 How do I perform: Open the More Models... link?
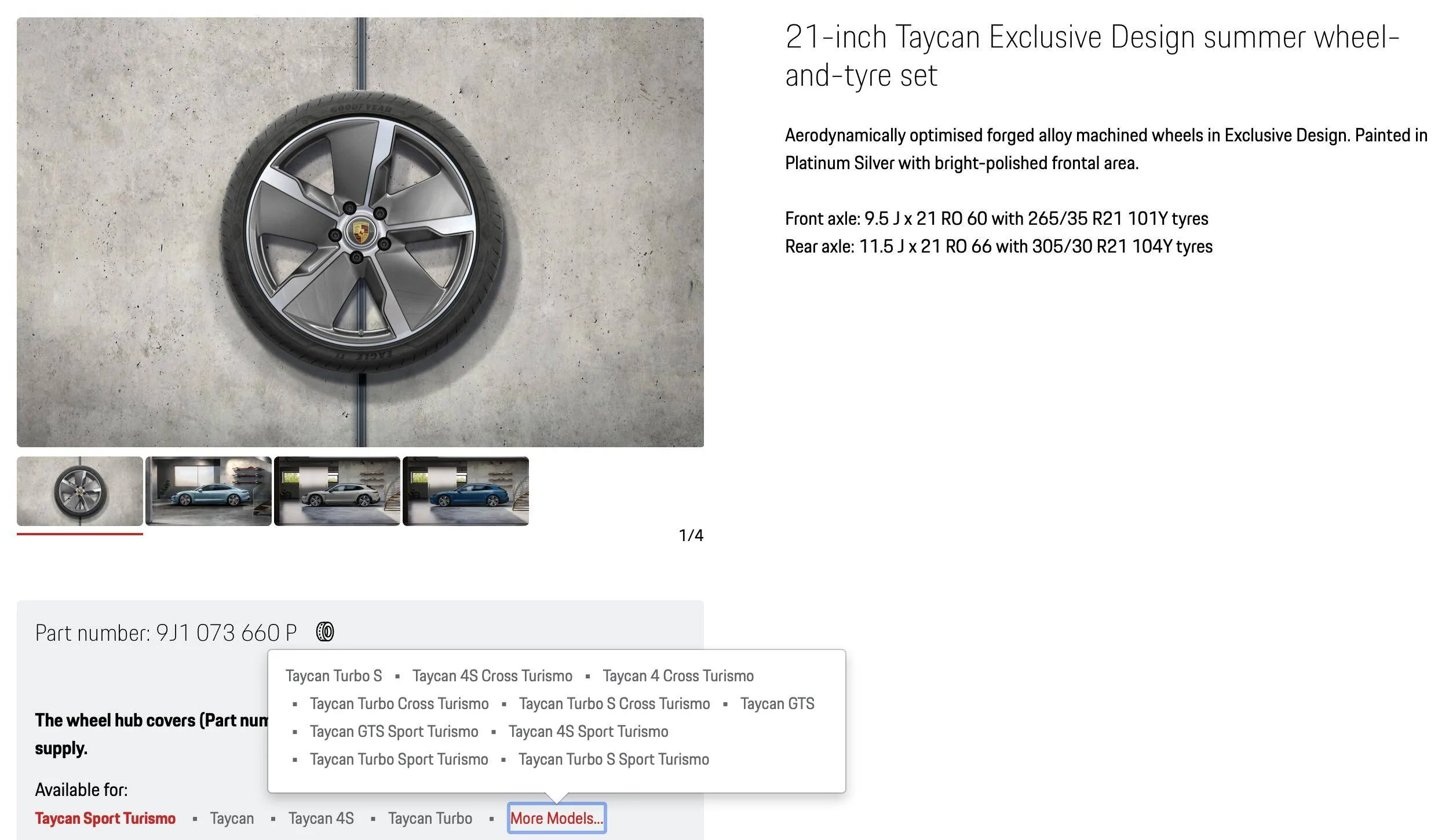tap(557, 818)
